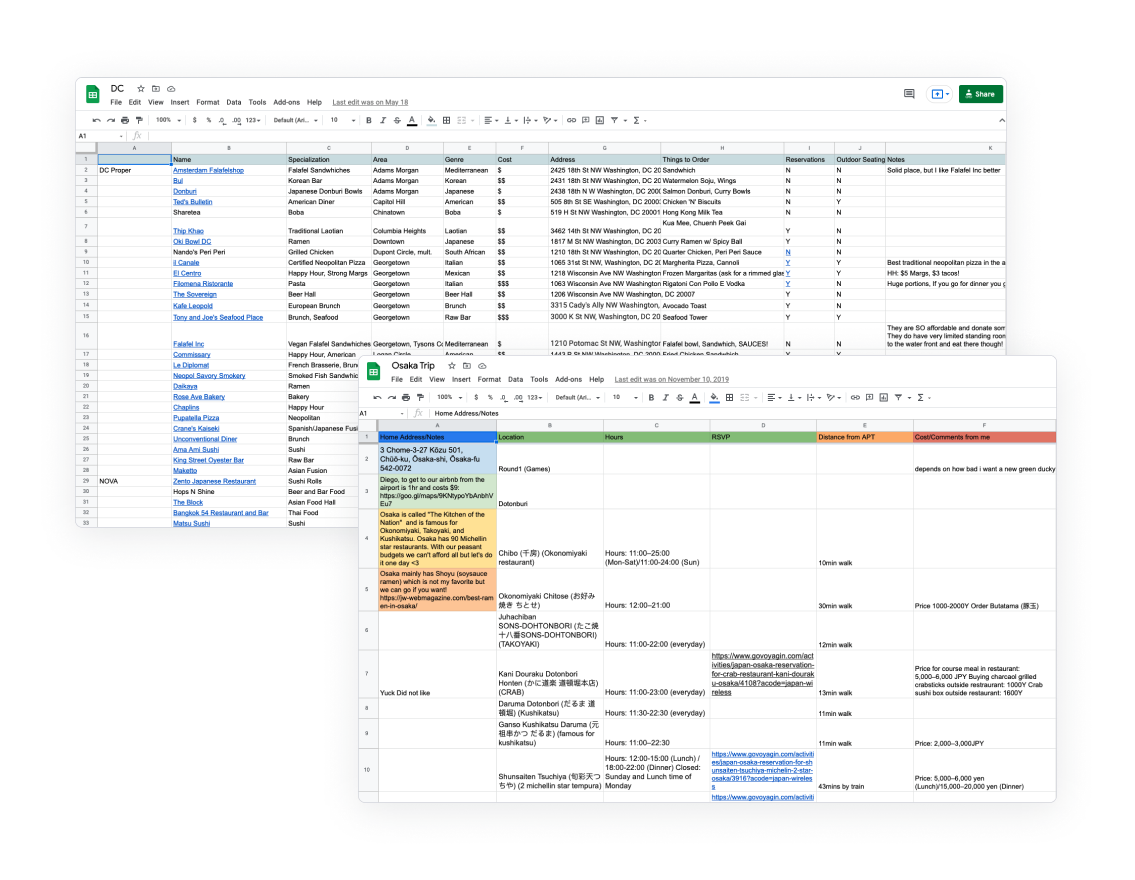Hide the DC toolbar menus with chevron
The width and height of the screenshot is (1135, 880).
[x=1002, y=120]
